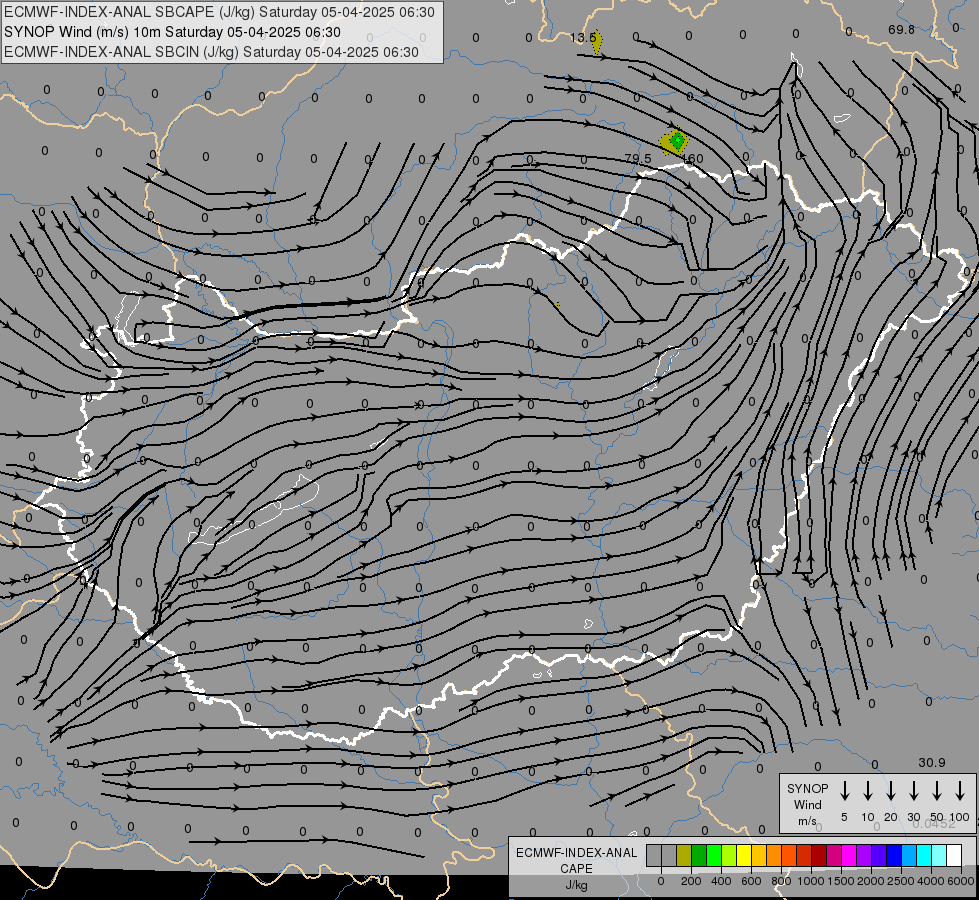
Task: Click the SYNOP Wind m/s legend label
Action: [x=807, y=804]
